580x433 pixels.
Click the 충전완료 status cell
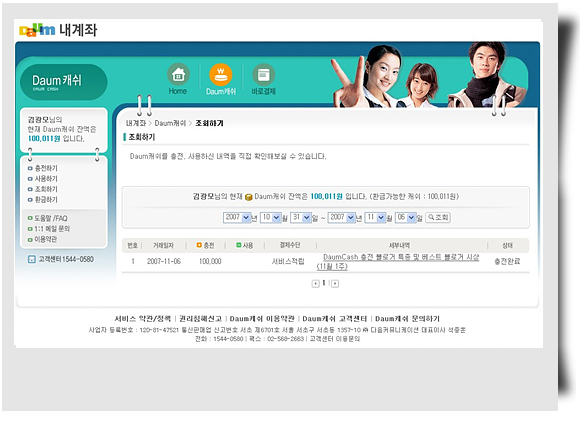click(507, 261)
